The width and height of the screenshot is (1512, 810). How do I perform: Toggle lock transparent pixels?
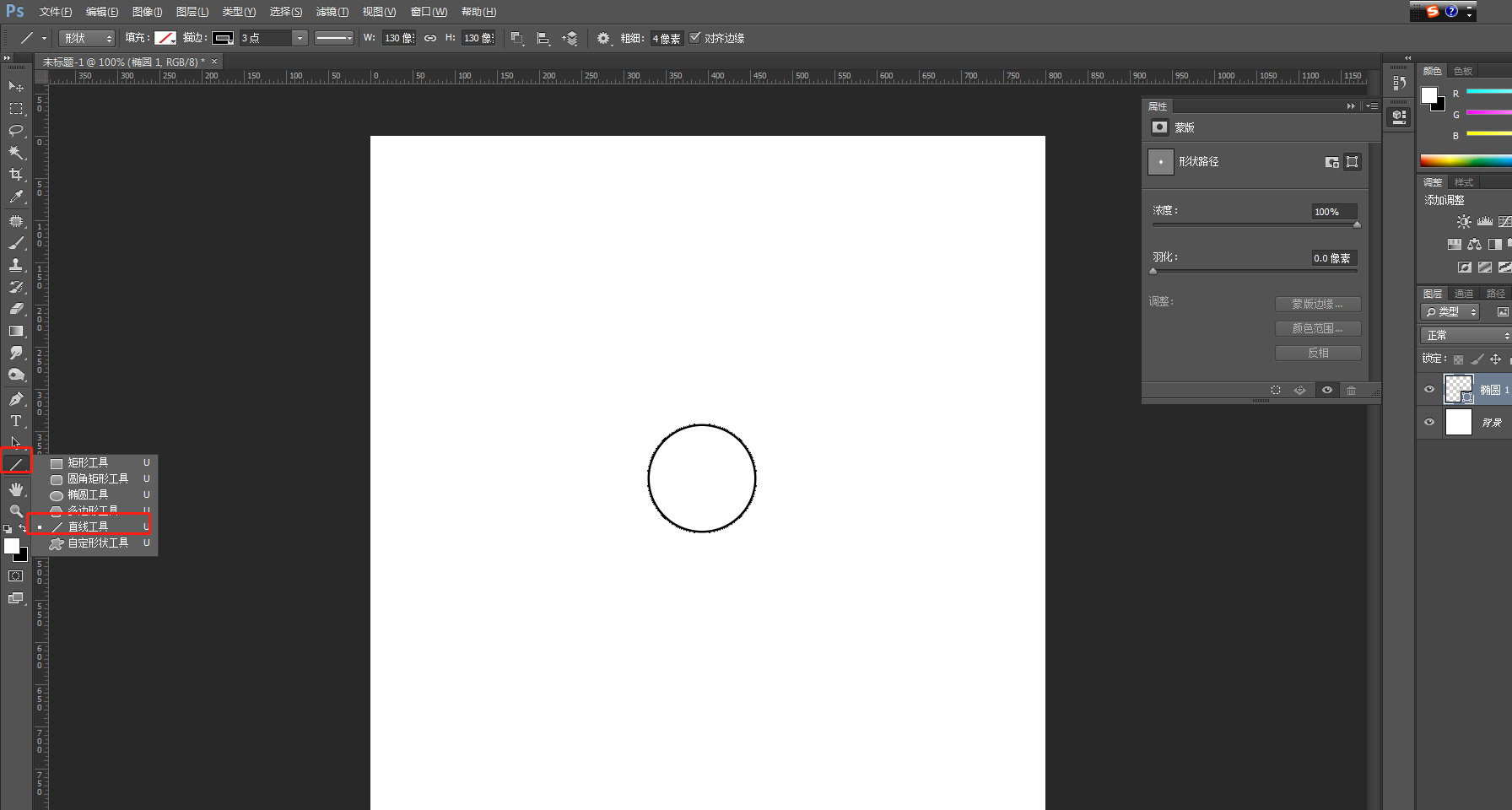tap(1458, 359)
